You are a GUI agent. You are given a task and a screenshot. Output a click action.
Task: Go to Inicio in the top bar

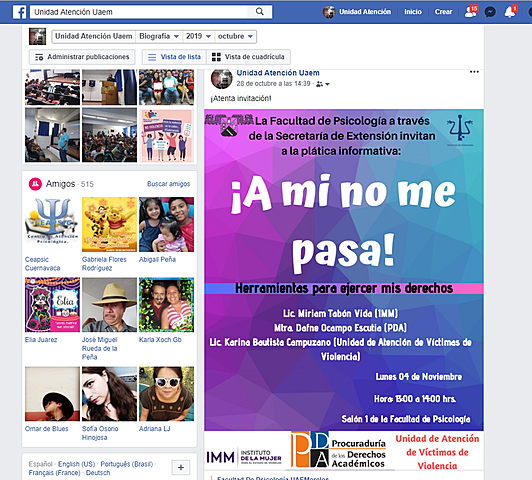[x=413, y=12]
